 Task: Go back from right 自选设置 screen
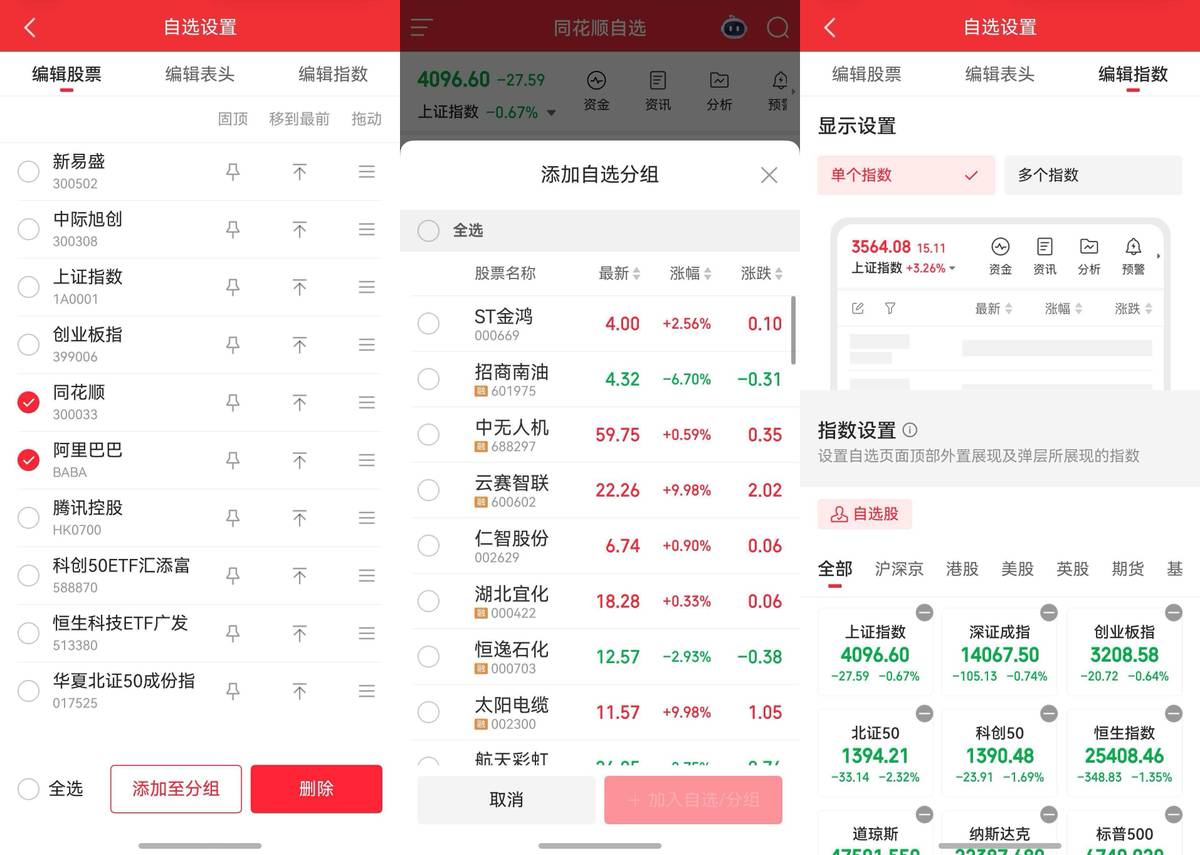click(x=829, y=27)
